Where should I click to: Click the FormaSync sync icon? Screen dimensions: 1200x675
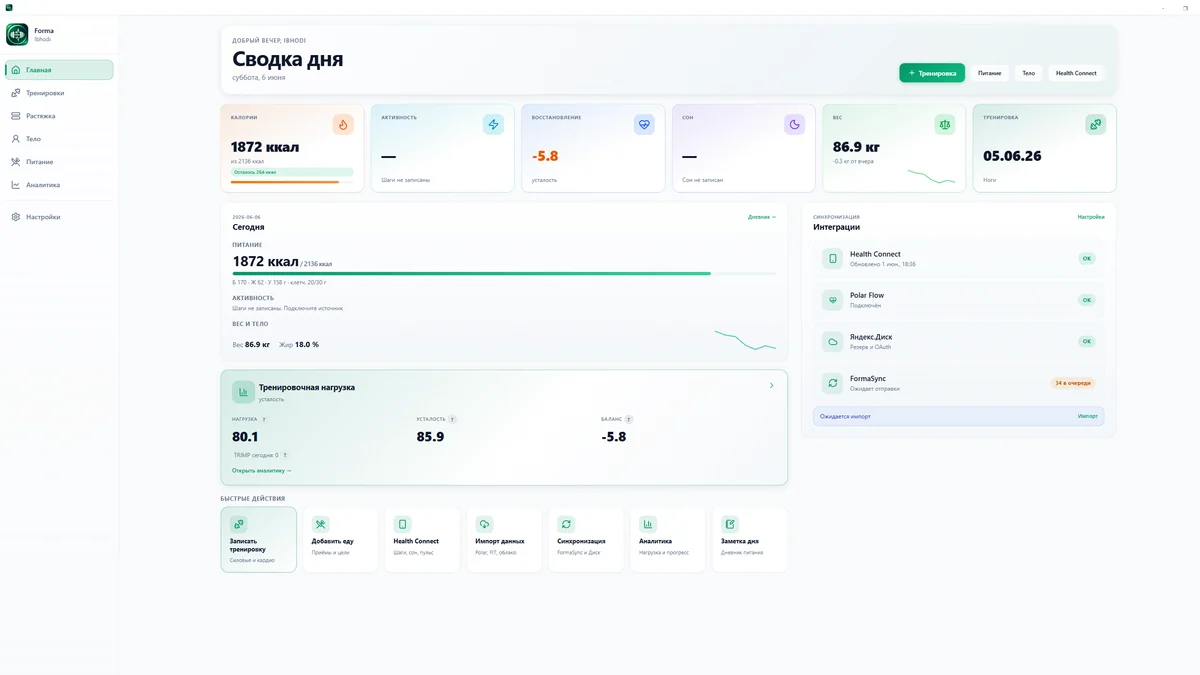832,383
